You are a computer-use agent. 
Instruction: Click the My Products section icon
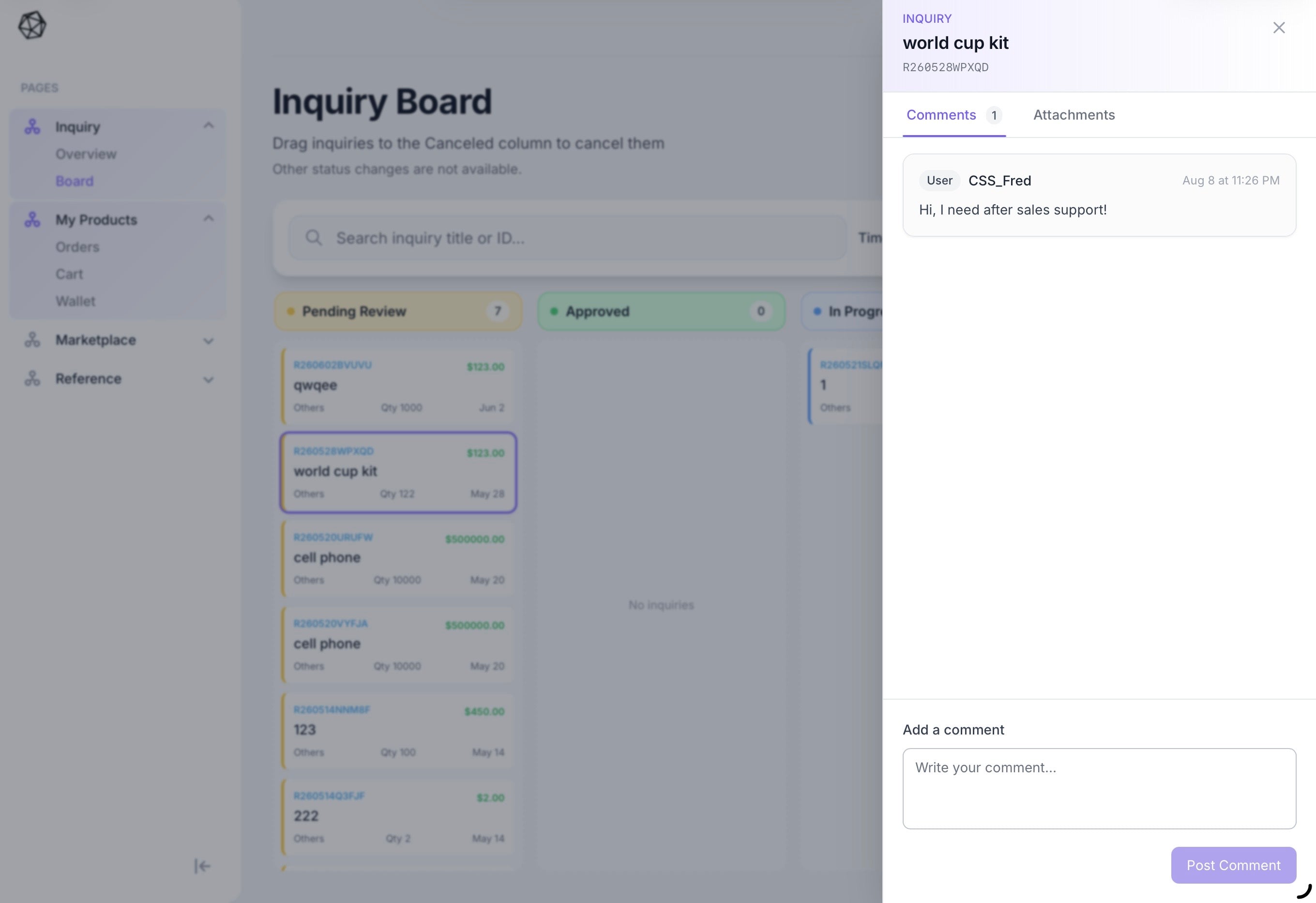coord(32,219)
